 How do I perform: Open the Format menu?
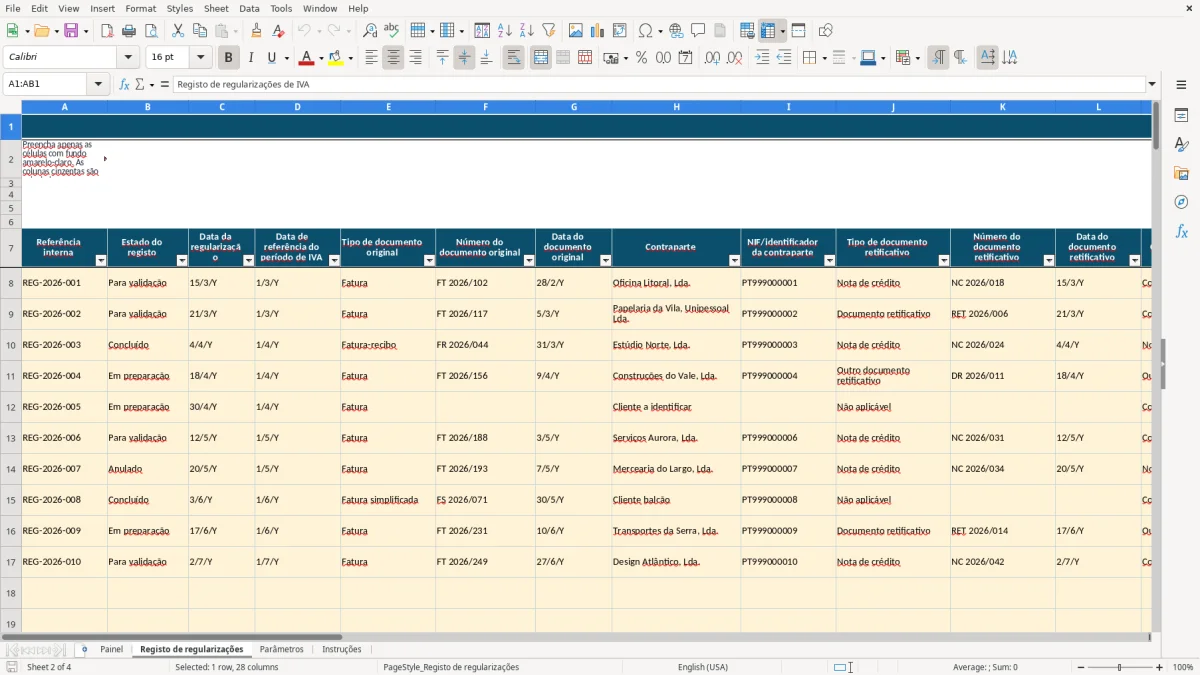[140, 8]
